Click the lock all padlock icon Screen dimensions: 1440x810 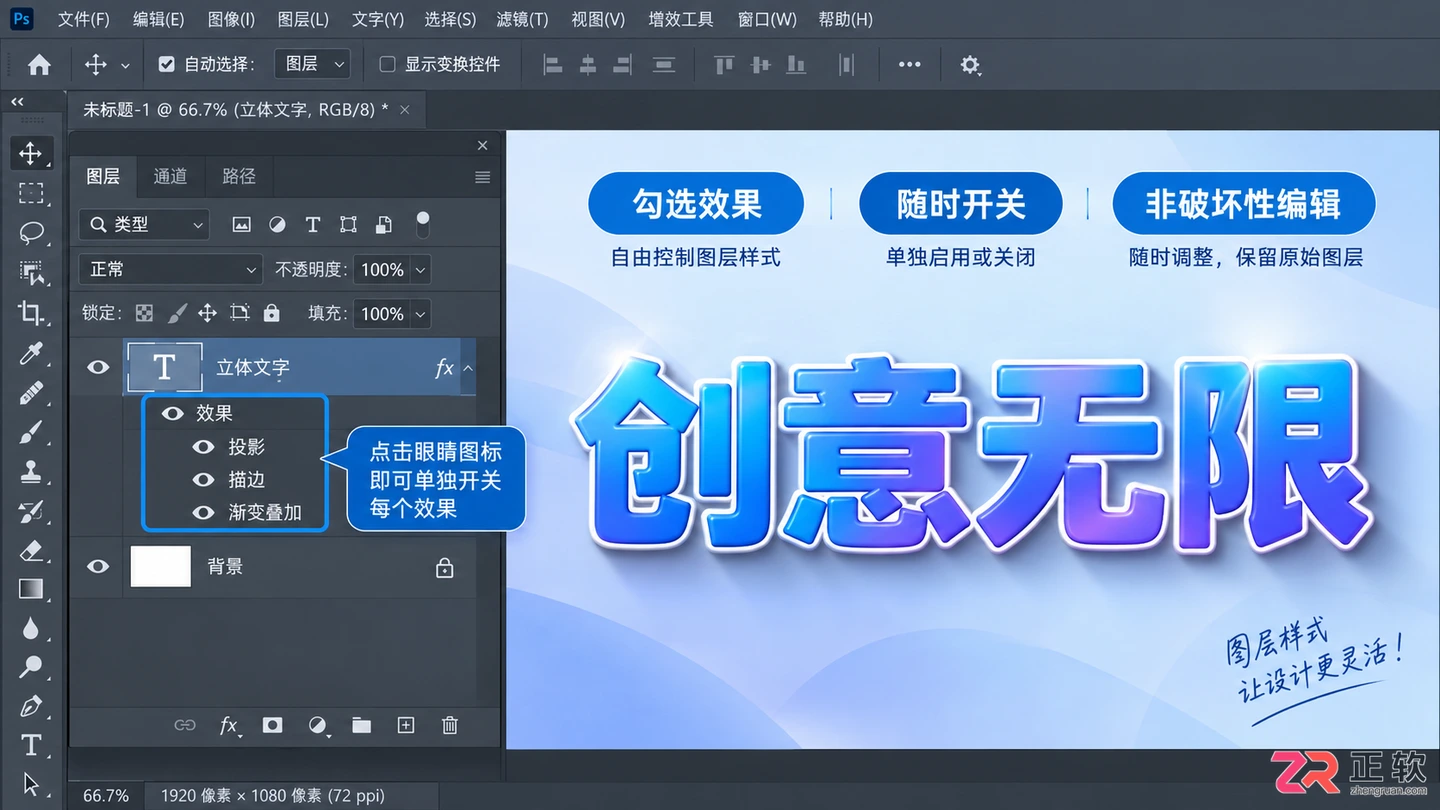click(271, 313)
